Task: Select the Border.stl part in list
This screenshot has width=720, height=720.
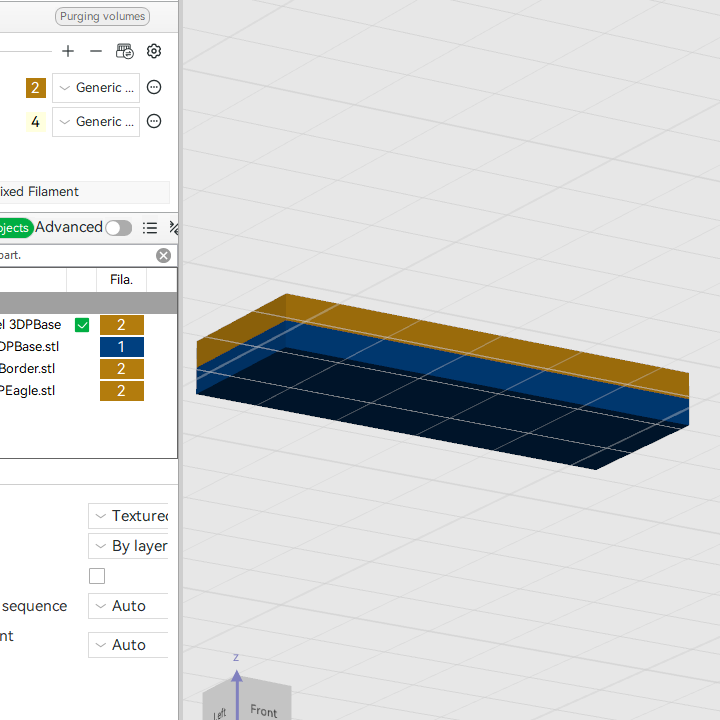Action: [x=28, y=369]
